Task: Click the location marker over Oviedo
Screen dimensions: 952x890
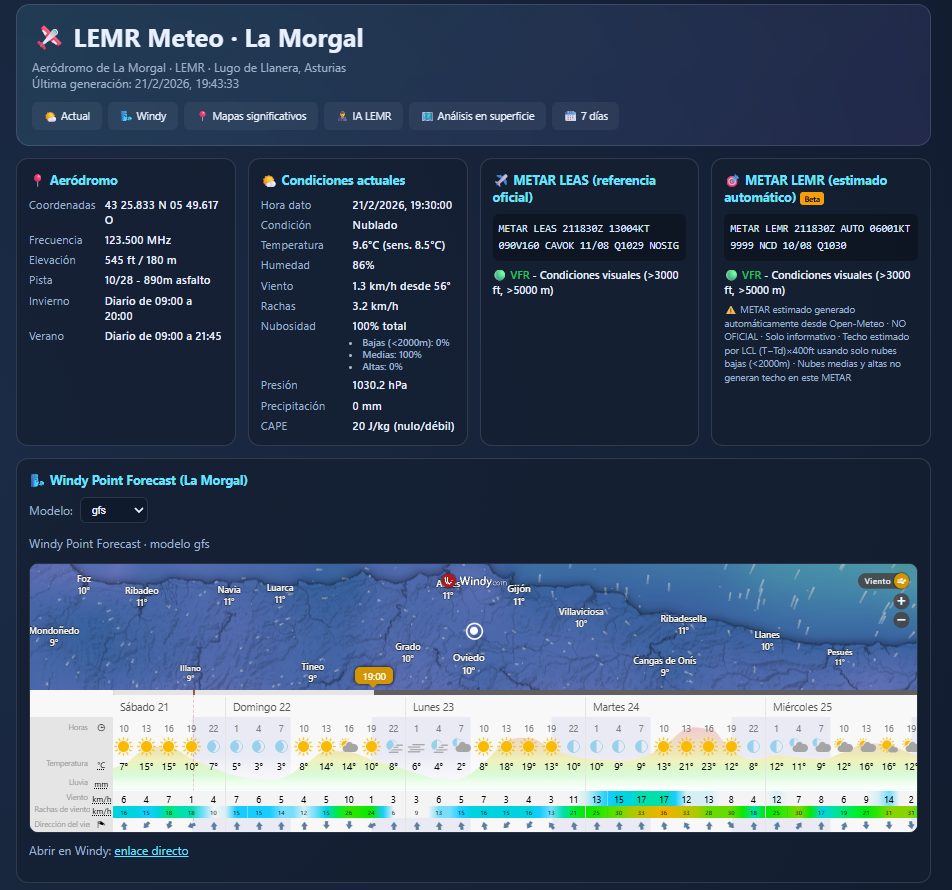Action: pyautogui.click(x=474, y=631)
